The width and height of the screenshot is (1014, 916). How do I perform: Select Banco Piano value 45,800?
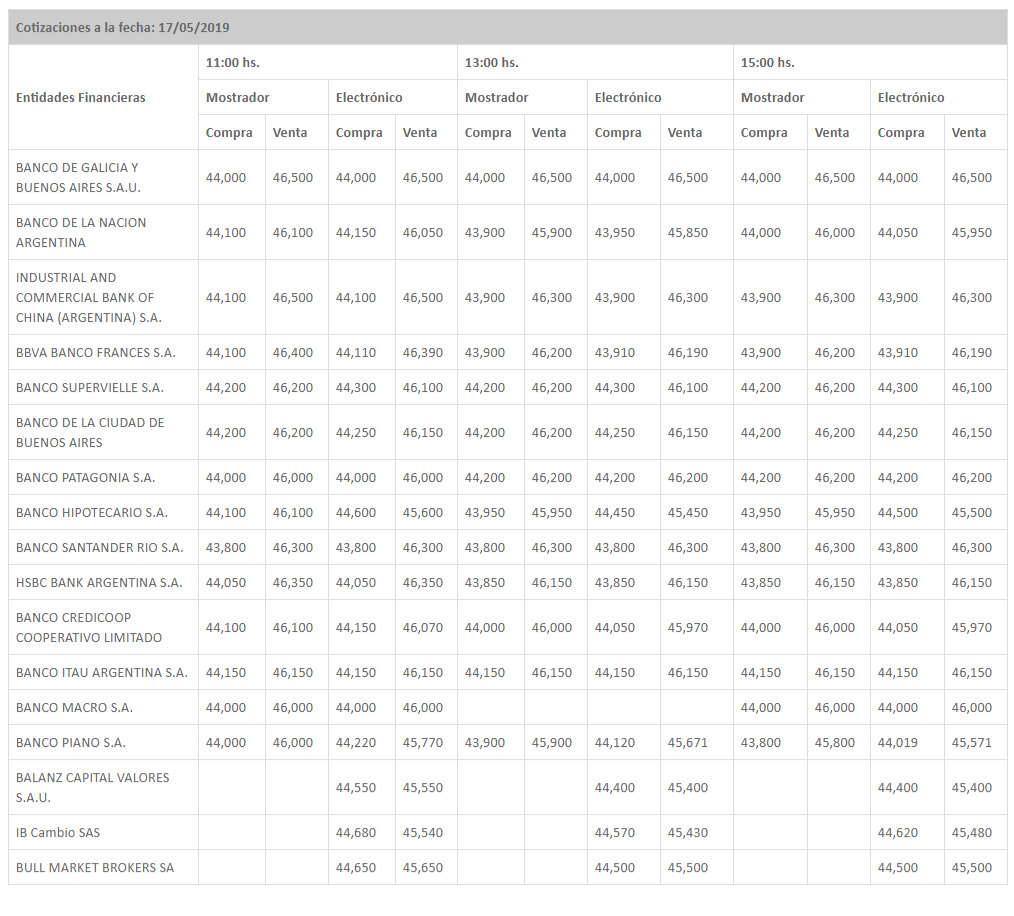tap(834, 743)
